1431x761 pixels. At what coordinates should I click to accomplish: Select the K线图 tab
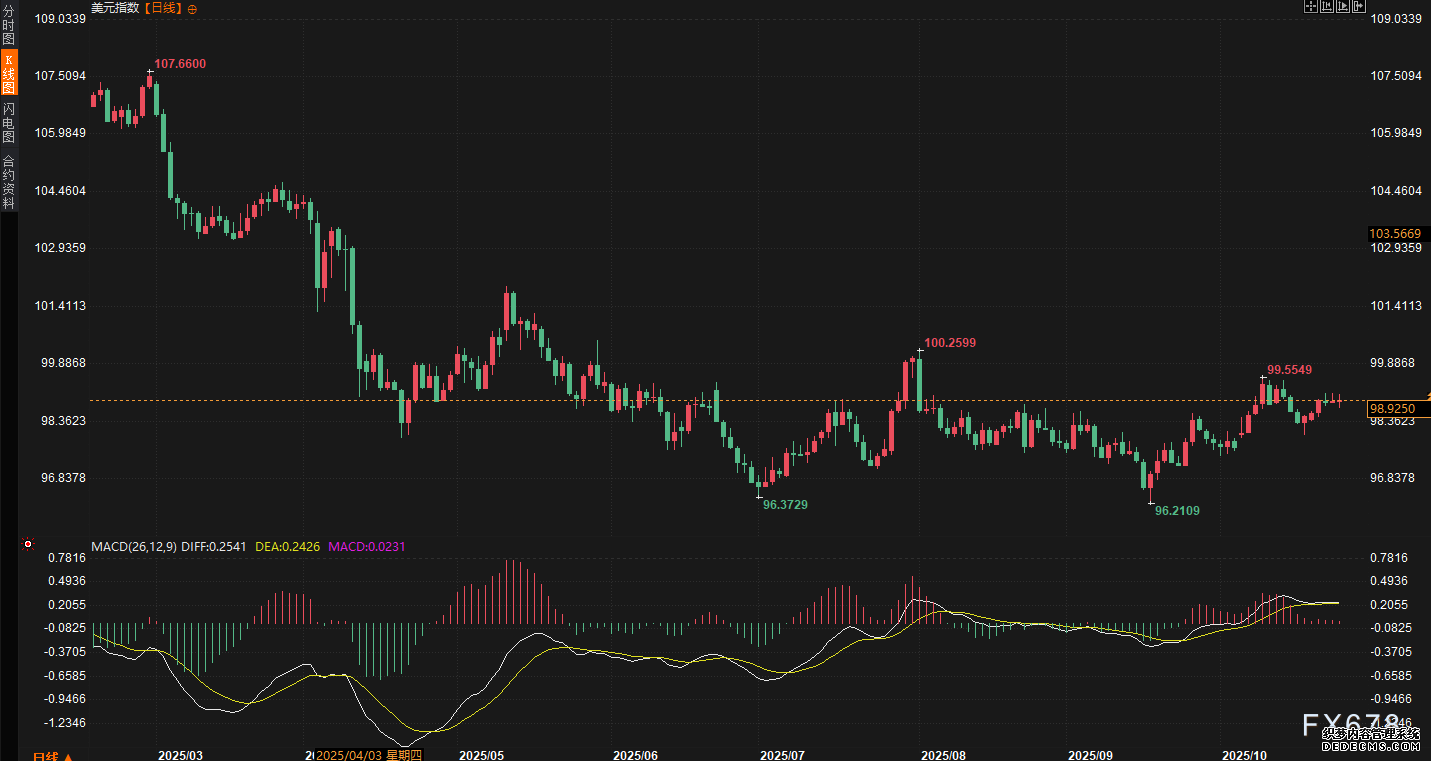point(9,74)
